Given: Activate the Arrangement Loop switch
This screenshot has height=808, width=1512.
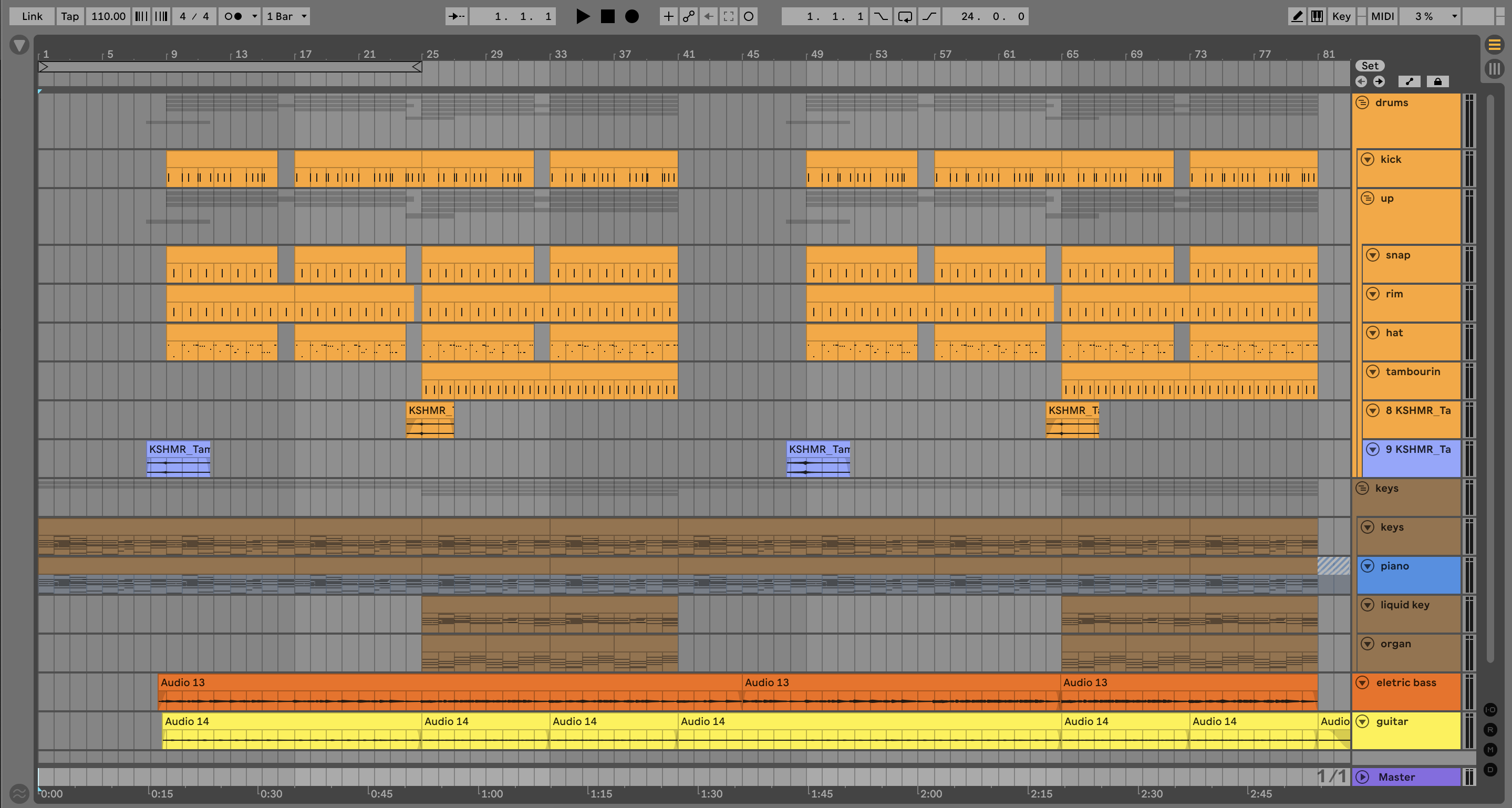Looking at the screenshot, I should point(905,16).
